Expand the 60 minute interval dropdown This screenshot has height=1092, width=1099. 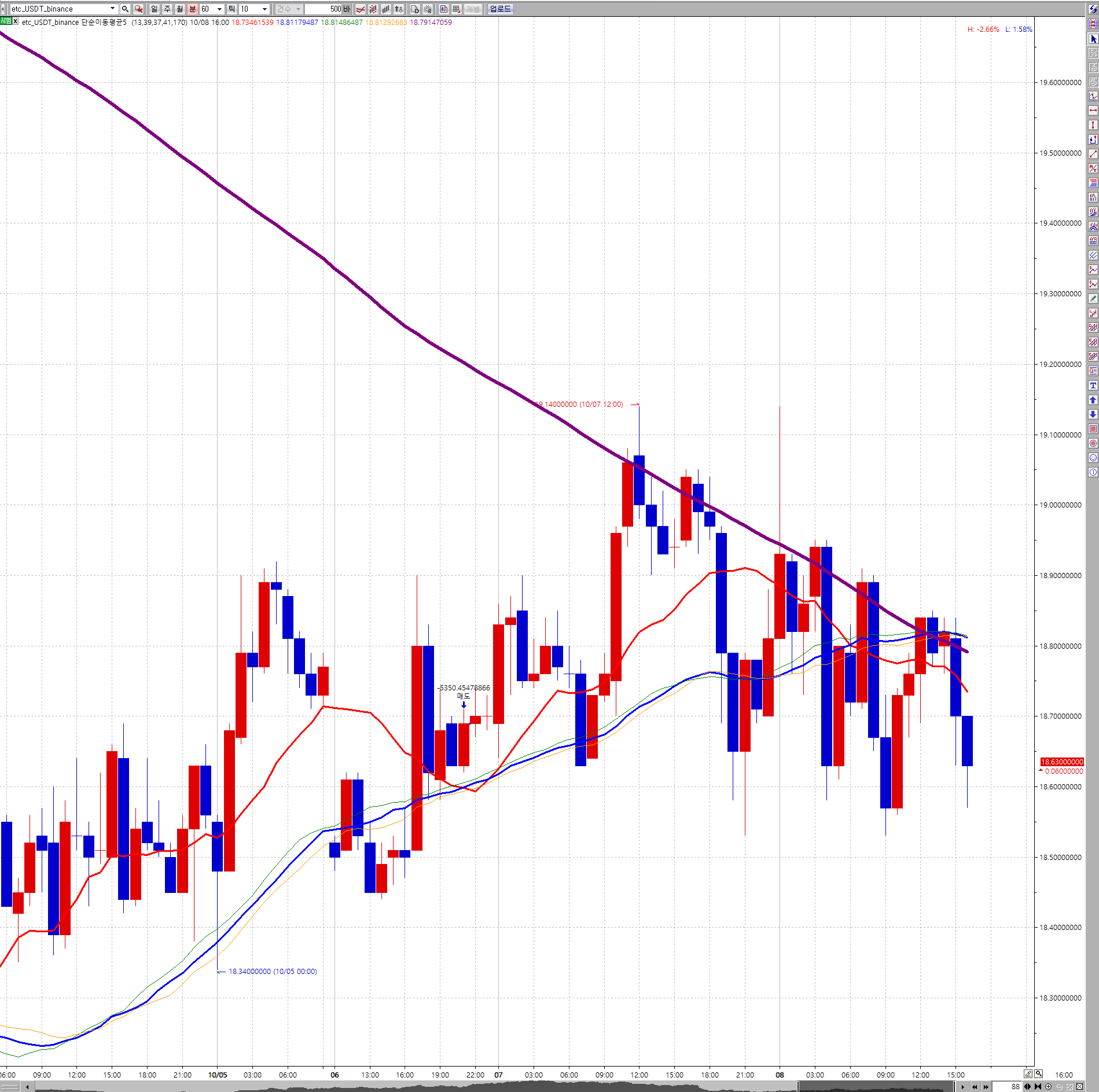point(219,9)
